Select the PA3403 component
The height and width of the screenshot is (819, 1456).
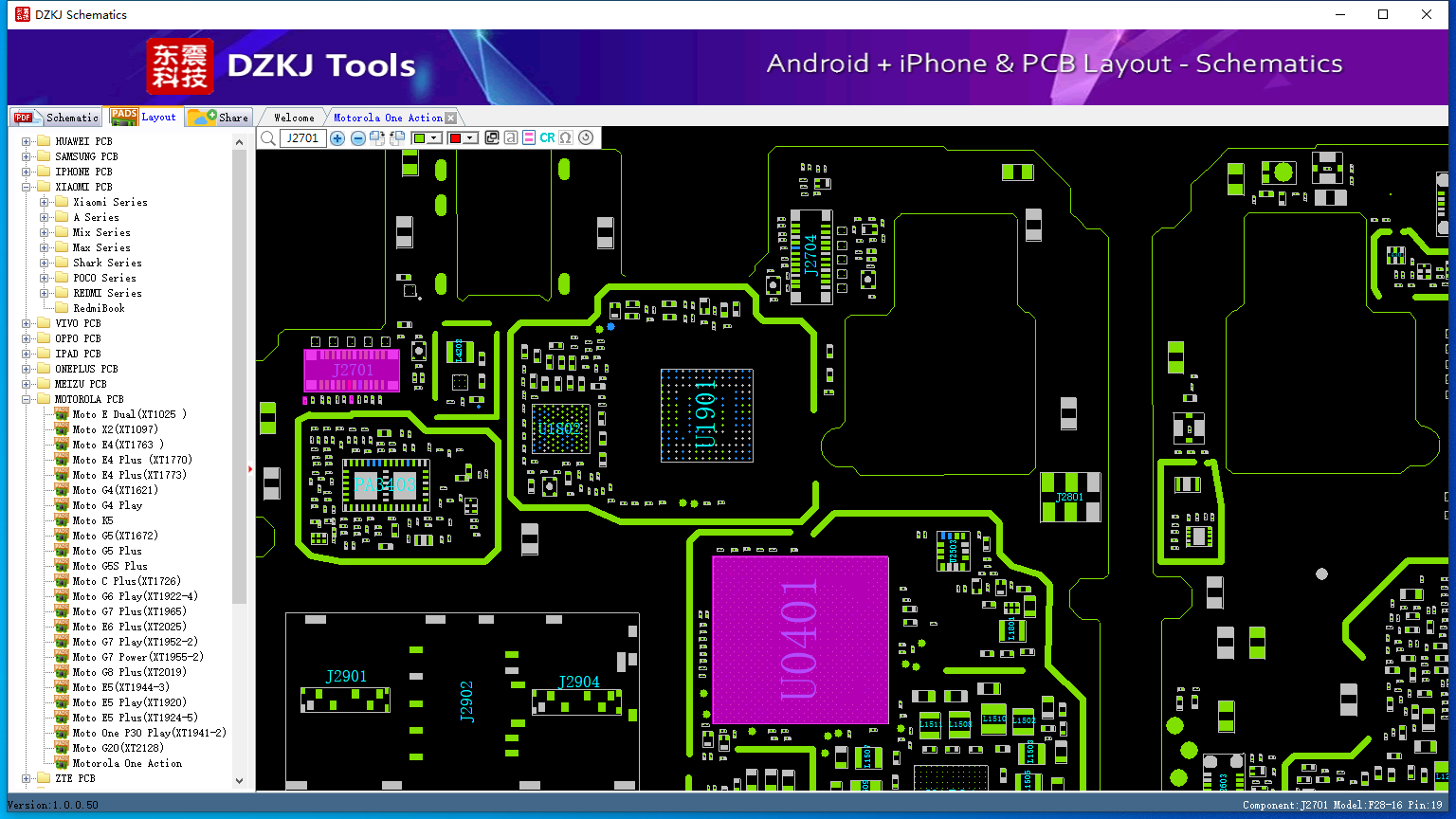pos(386,485)
